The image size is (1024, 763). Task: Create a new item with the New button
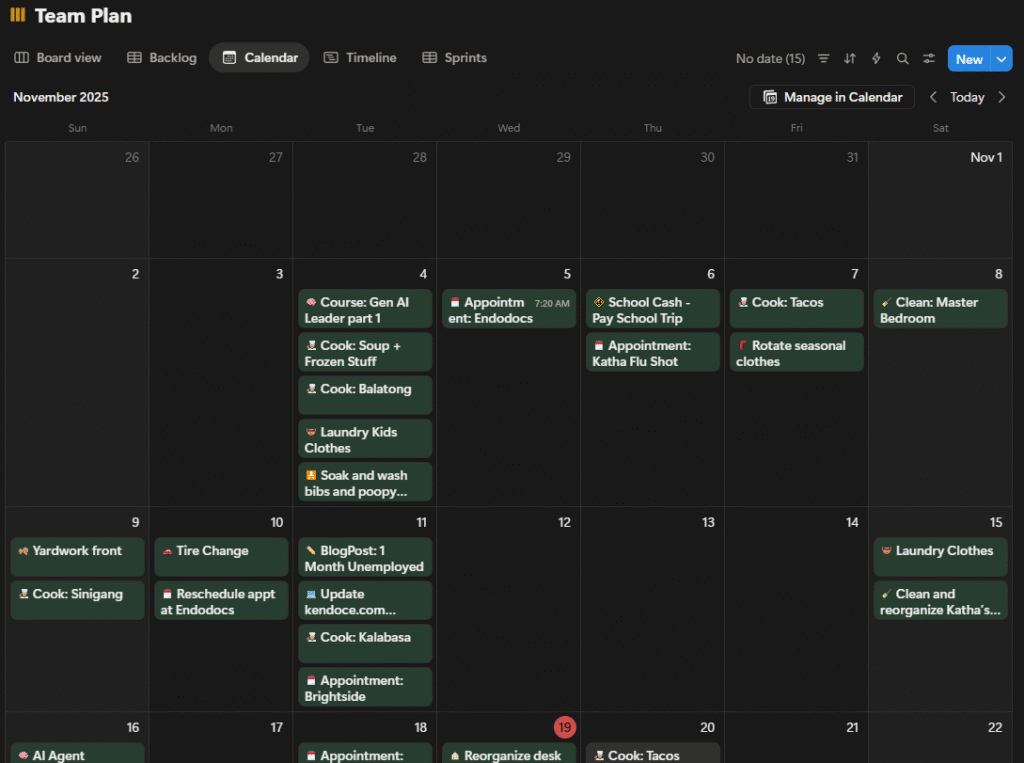pos(967,58)
